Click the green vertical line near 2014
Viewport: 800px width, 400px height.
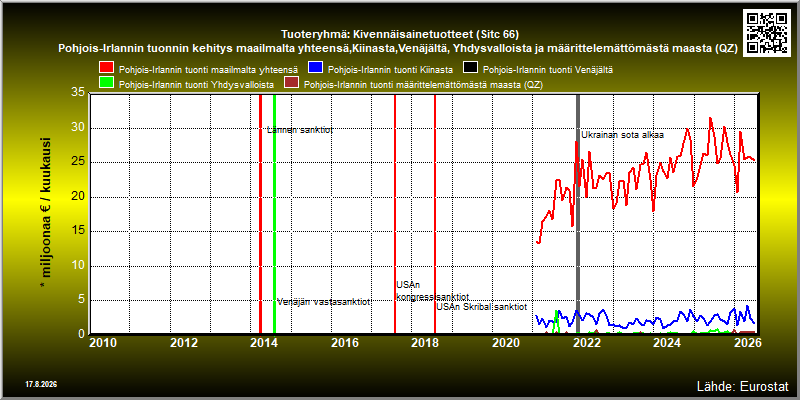[x=274, y=214]
